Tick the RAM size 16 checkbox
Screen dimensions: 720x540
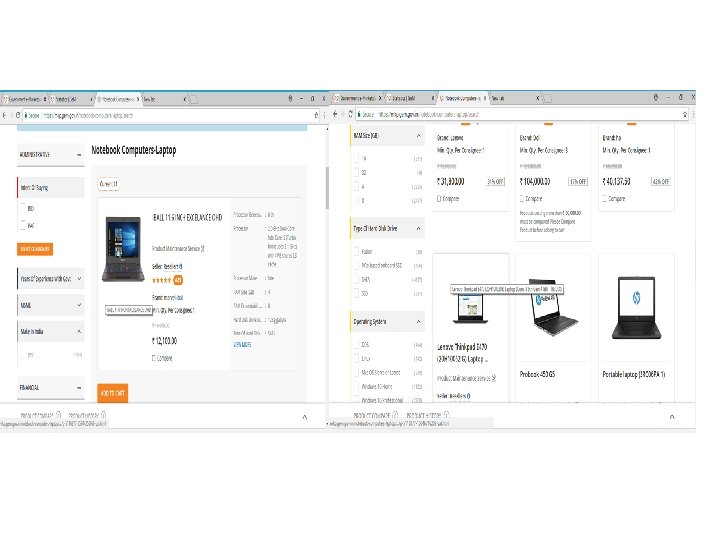[x=356, y=158]
